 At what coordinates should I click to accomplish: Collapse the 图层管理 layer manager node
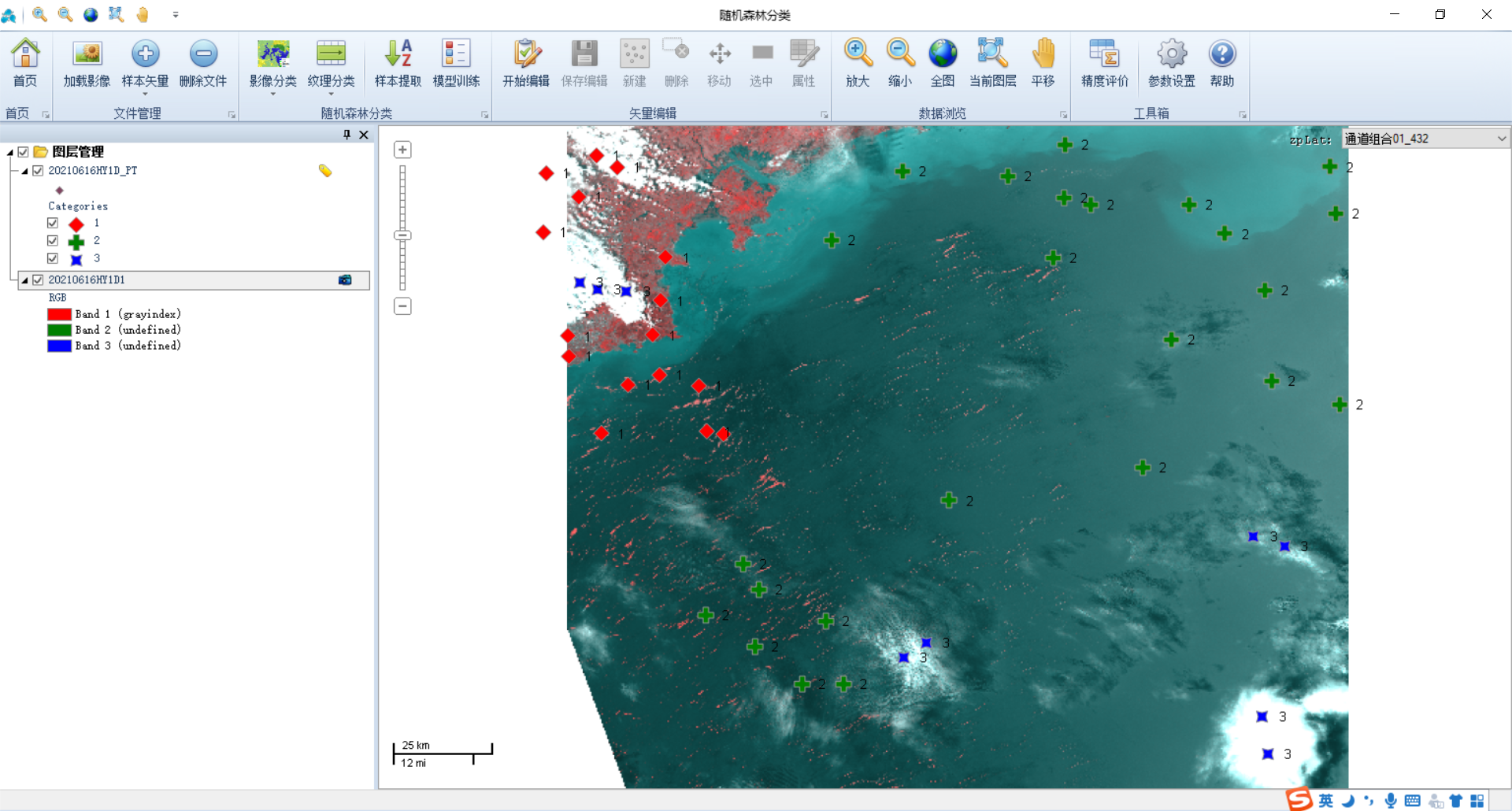click(9, 152)
